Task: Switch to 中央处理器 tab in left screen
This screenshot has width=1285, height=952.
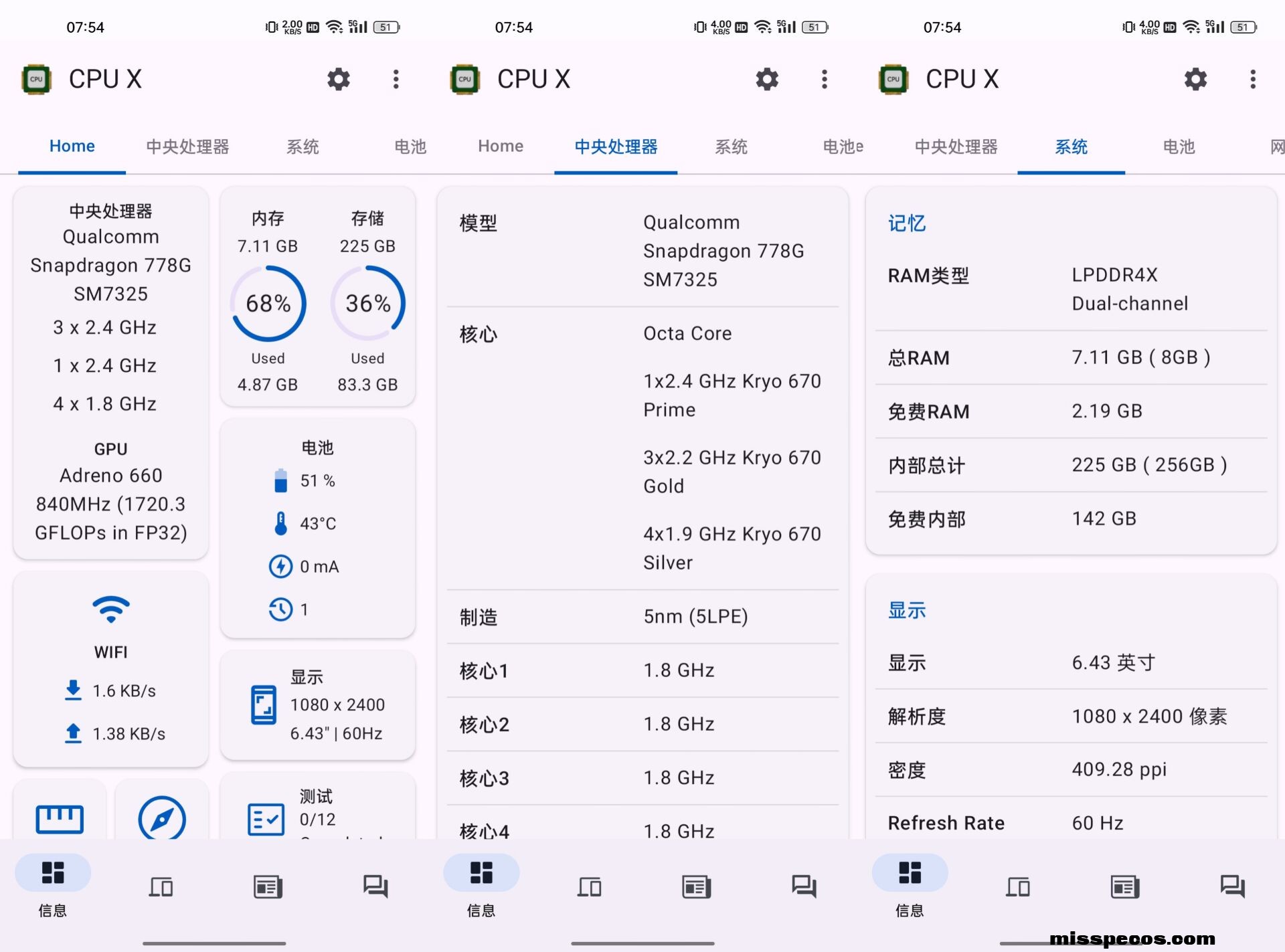Action: [x=187, y=147]
